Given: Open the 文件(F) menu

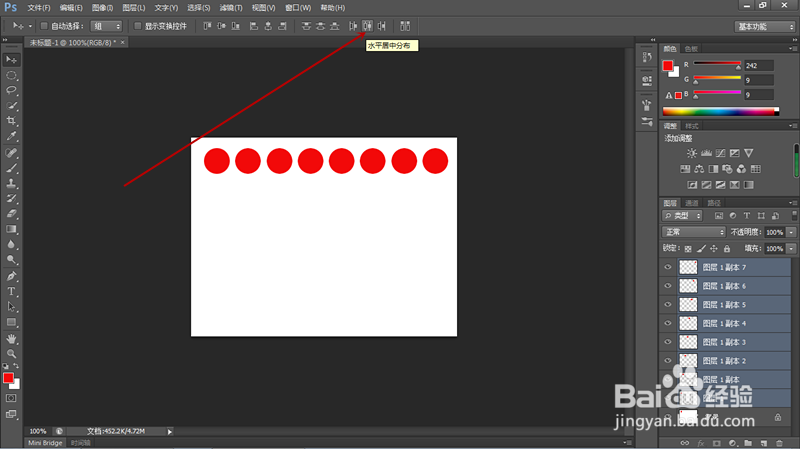Looking at the screenshot, I should point(39,8).
